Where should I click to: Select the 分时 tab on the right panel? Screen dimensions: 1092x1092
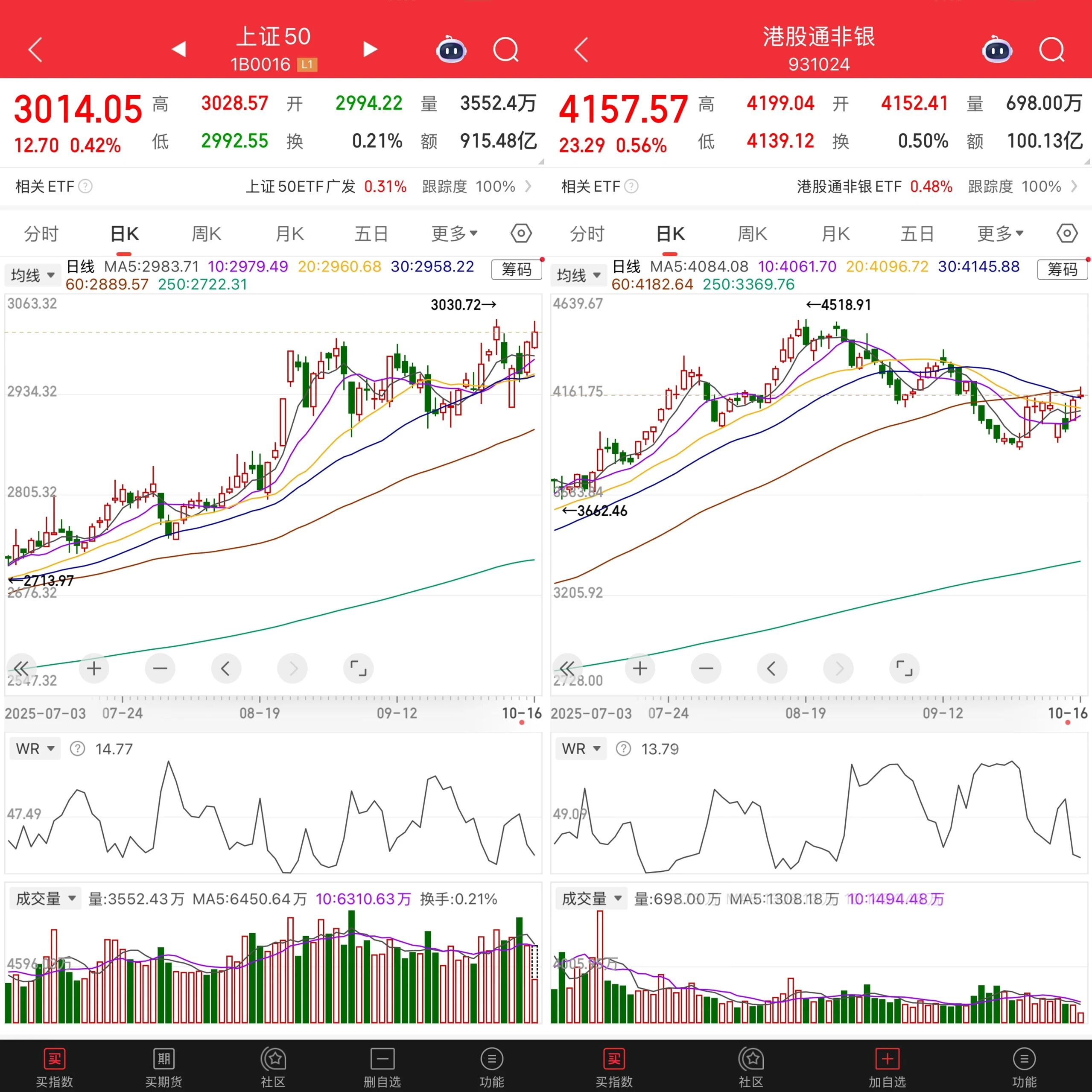point(587,234)
